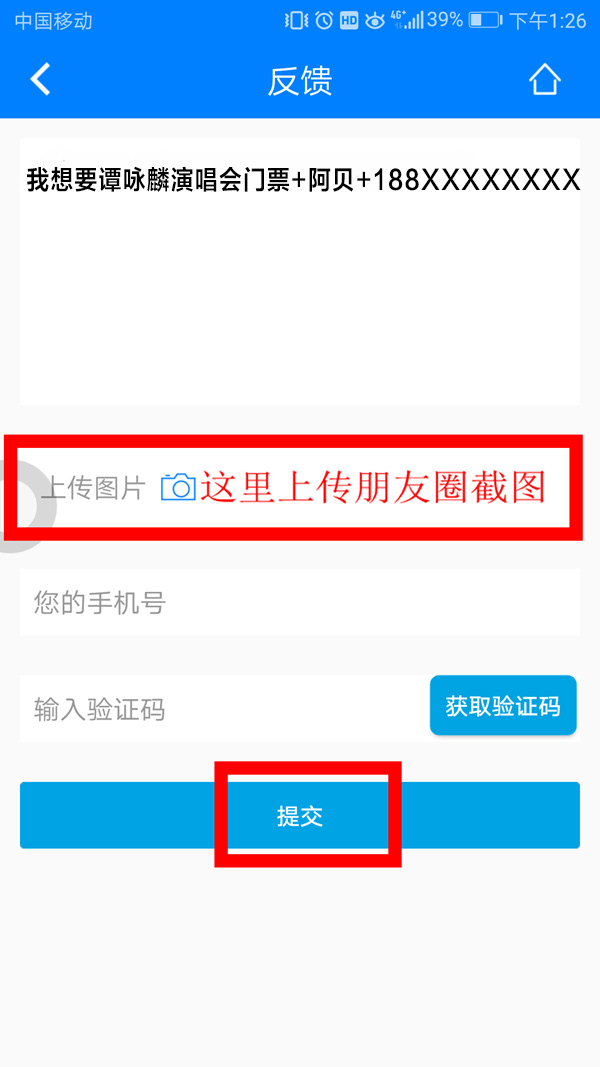The height and width of the screenshot is (1067, 600).
Task: Tap the red 这里上传朋友圈截图 text
Action: [373, 487]
